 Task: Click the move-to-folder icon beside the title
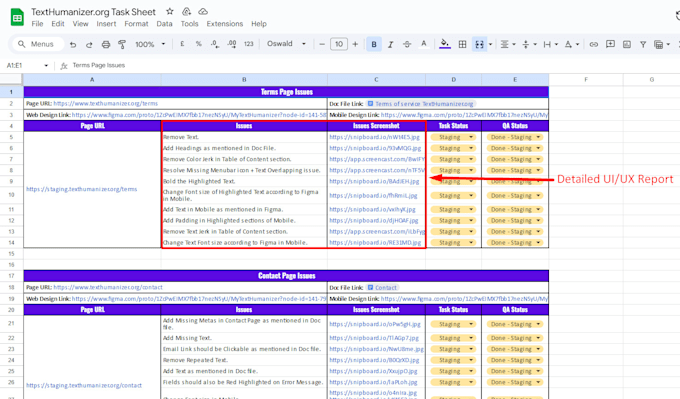186,12
